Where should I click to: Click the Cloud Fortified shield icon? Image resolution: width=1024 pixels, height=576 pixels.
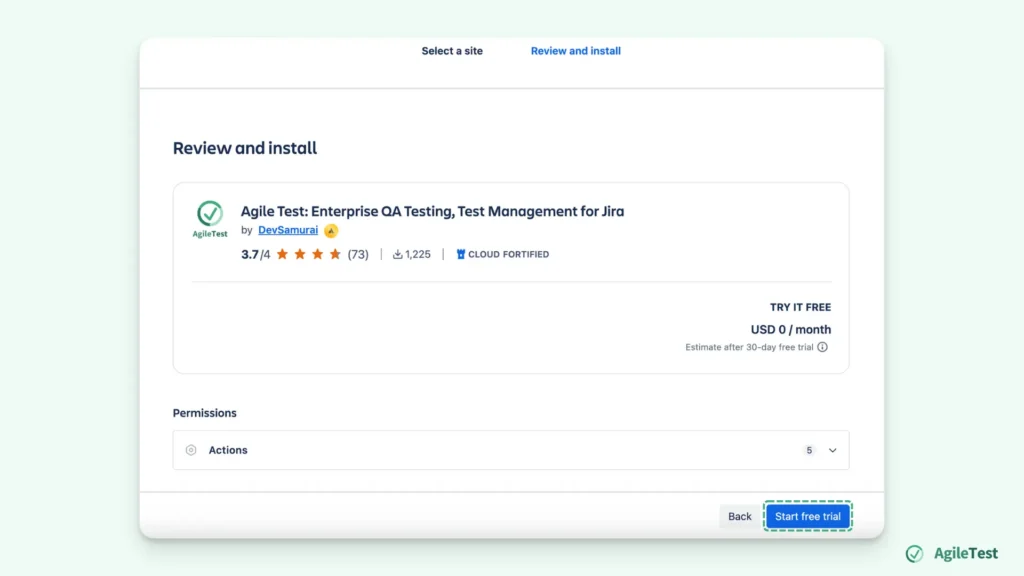(x=461, y=255)
